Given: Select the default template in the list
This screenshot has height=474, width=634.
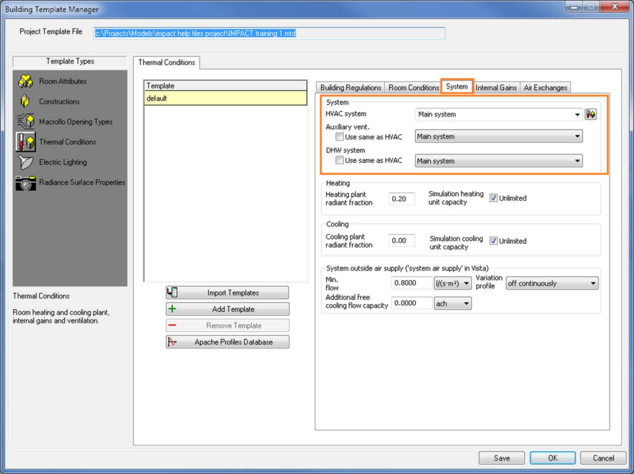Looking at the screenshot, I should (225, 99).
